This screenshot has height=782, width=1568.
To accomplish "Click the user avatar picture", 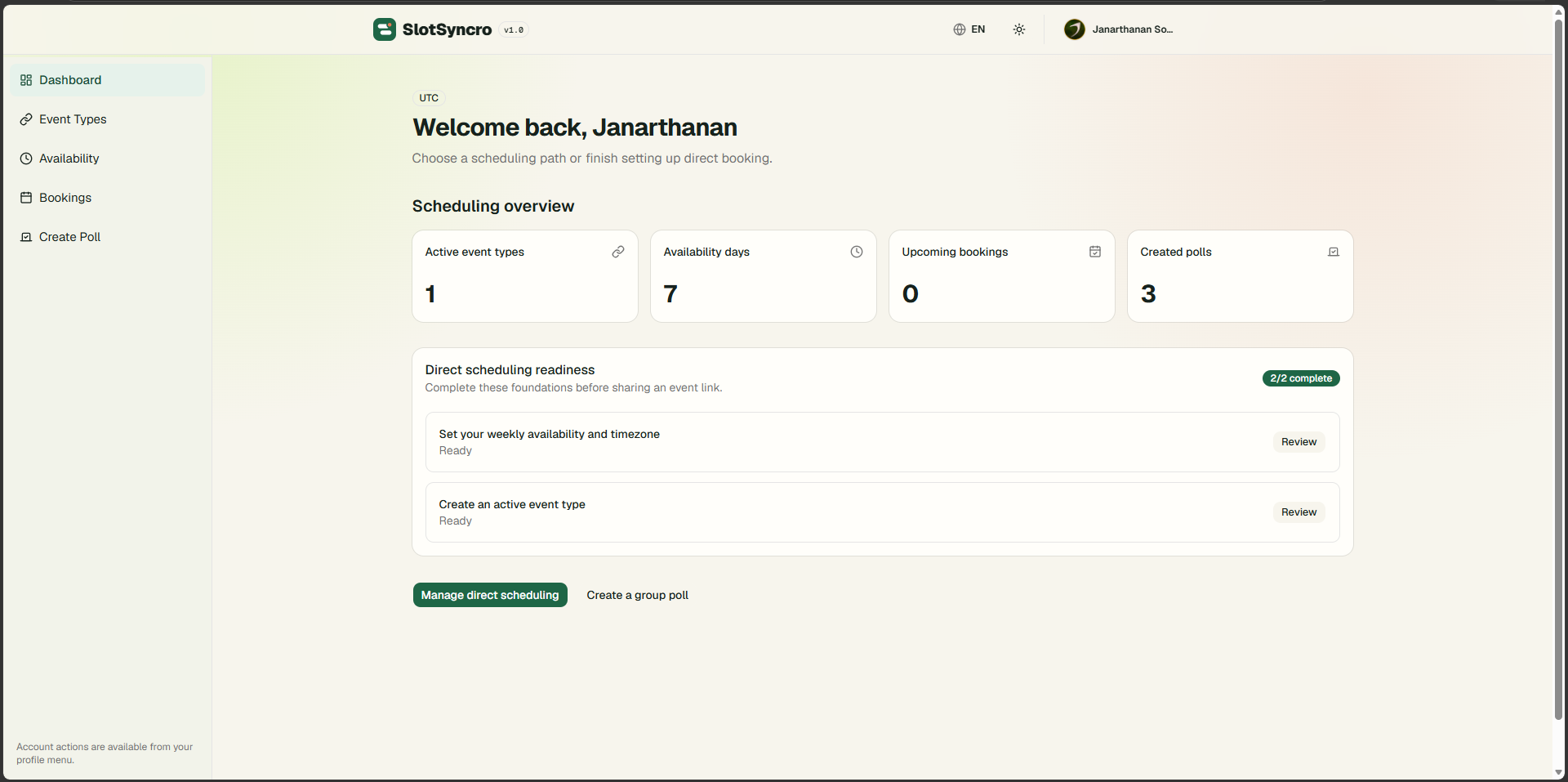I will (x=1075, y=29).
